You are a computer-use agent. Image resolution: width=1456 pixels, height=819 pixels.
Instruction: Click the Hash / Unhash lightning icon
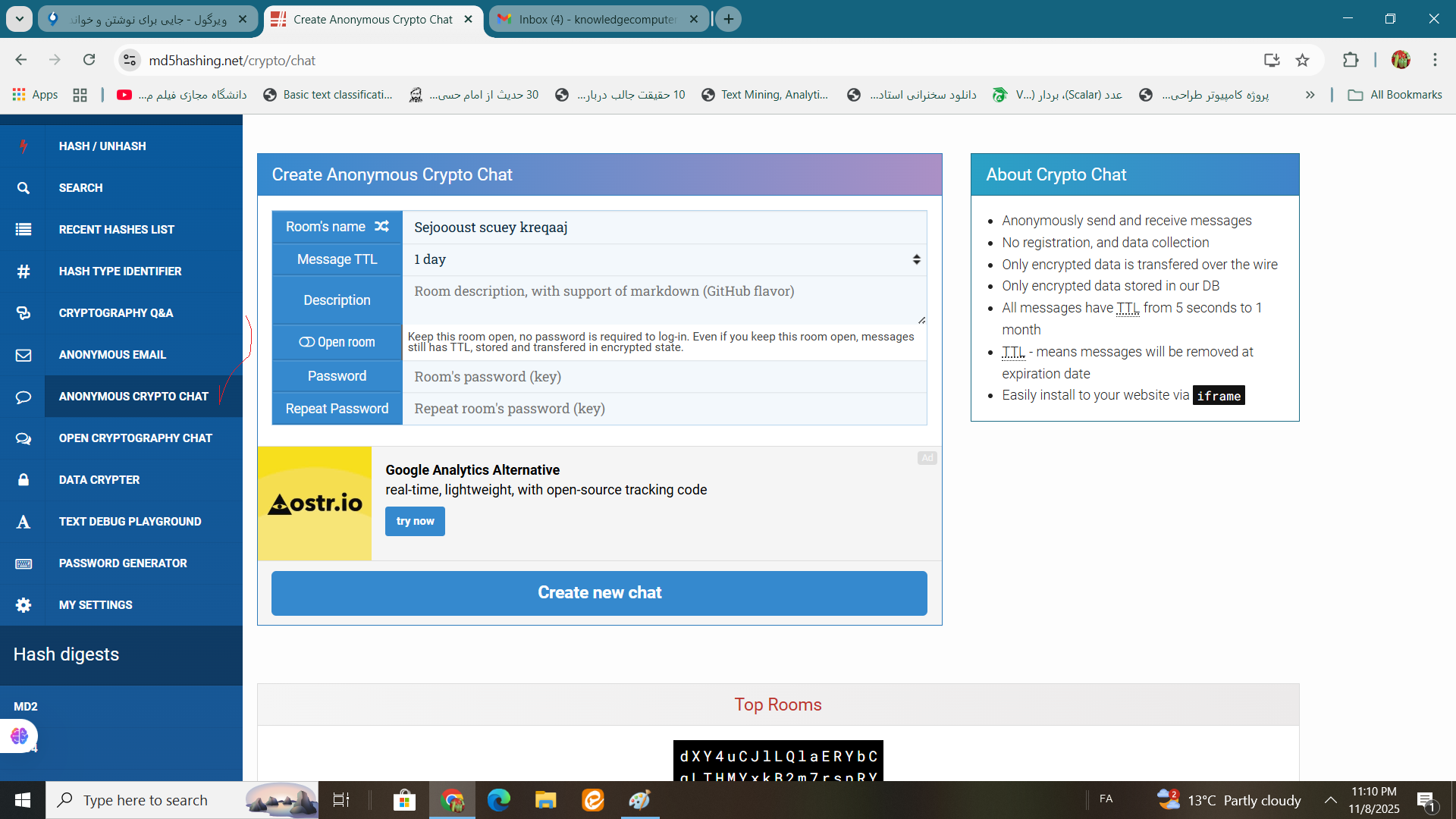(x=24, y=146)
